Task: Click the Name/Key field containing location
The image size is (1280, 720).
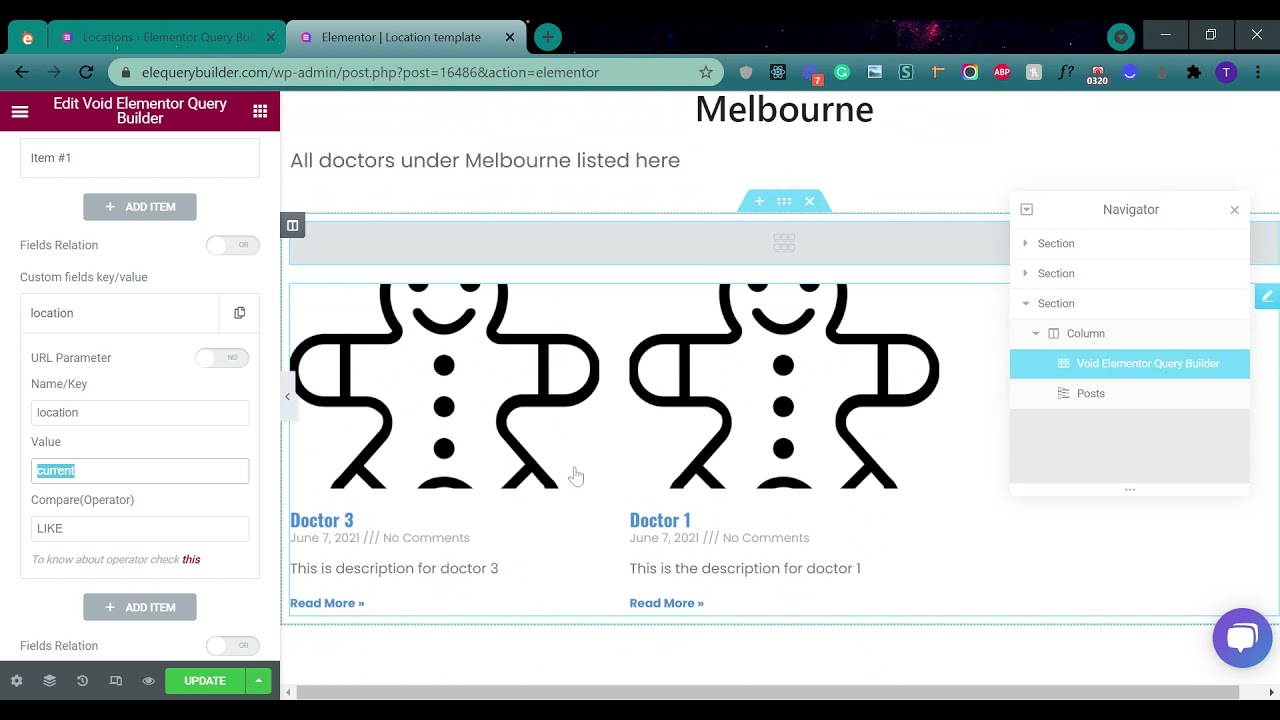Action: click(140, 413)
